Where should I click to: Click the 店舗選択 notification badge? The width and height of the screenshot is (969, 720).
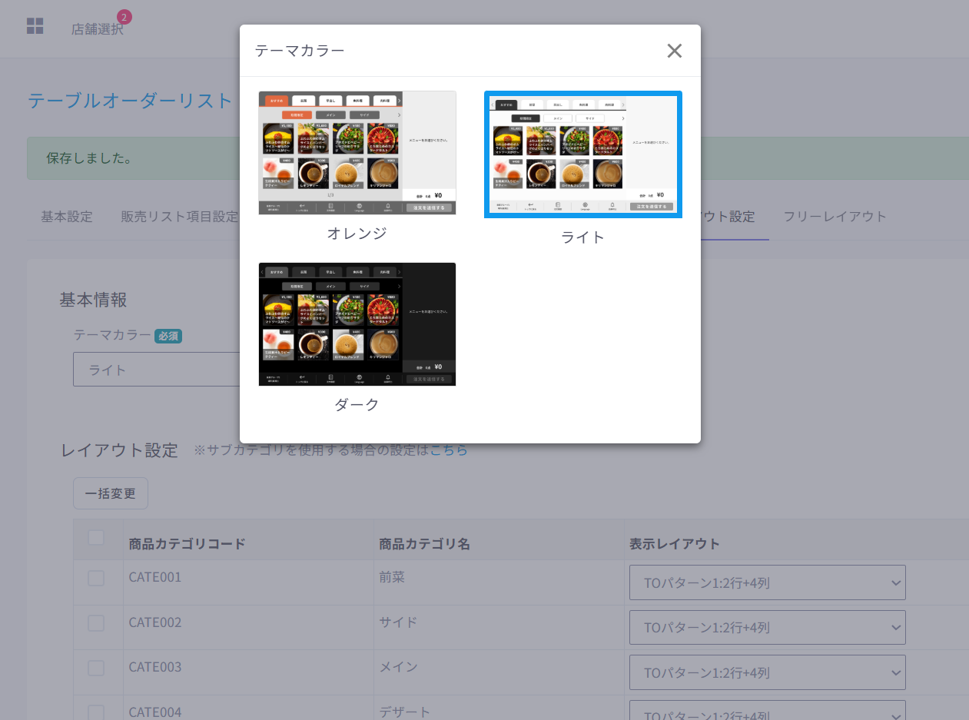point(124,17)
